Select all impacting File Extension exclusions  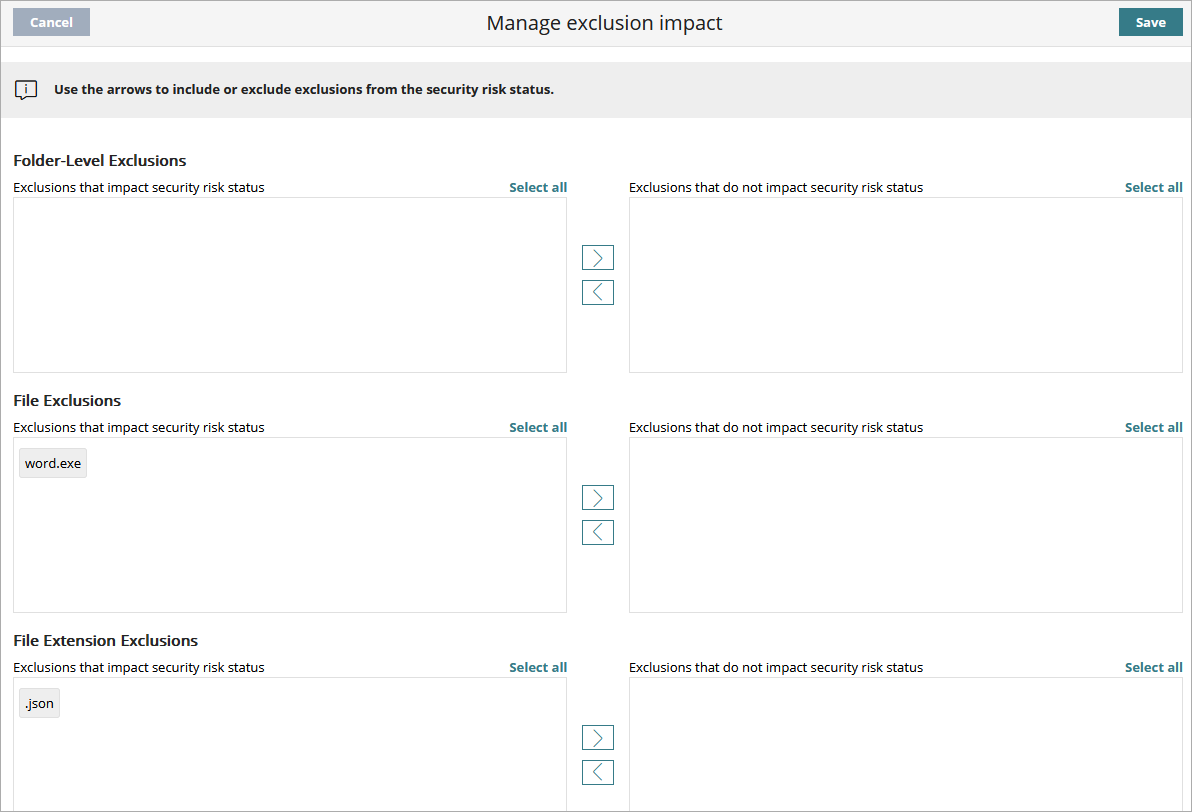click(x=538, y=667)
